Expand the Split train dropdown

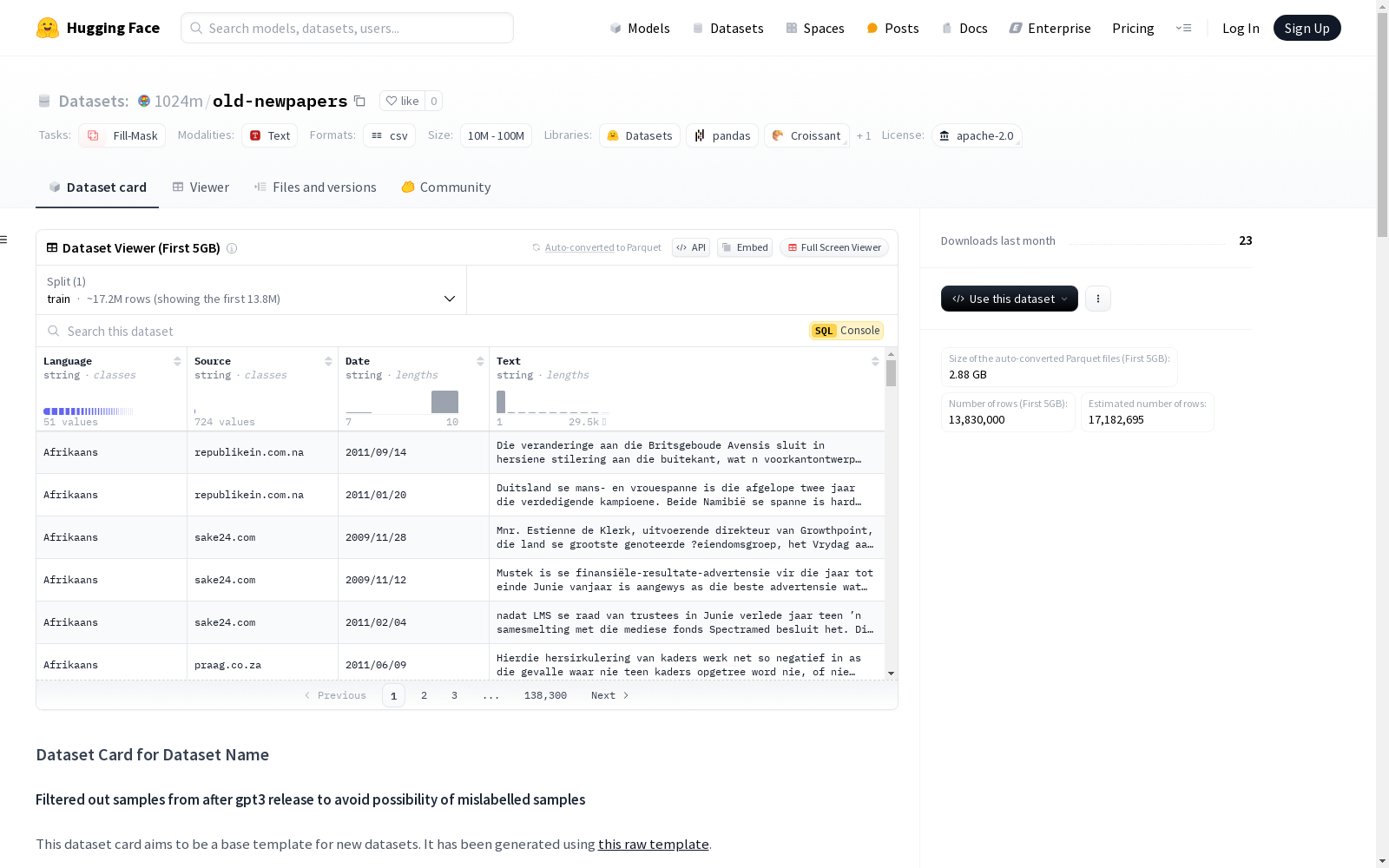252,290
